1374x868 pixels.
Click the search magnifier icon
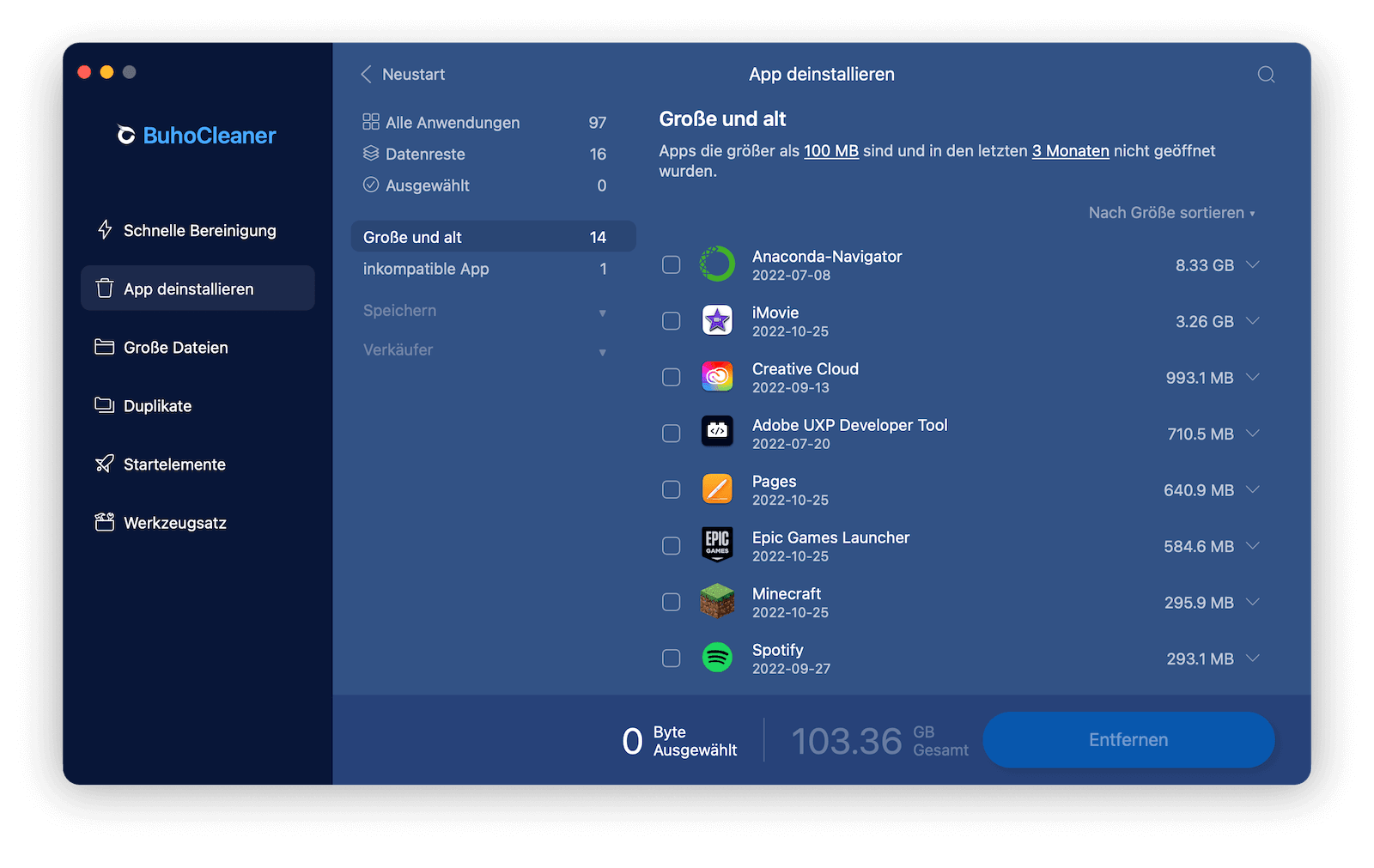[x=1266, y=75]
